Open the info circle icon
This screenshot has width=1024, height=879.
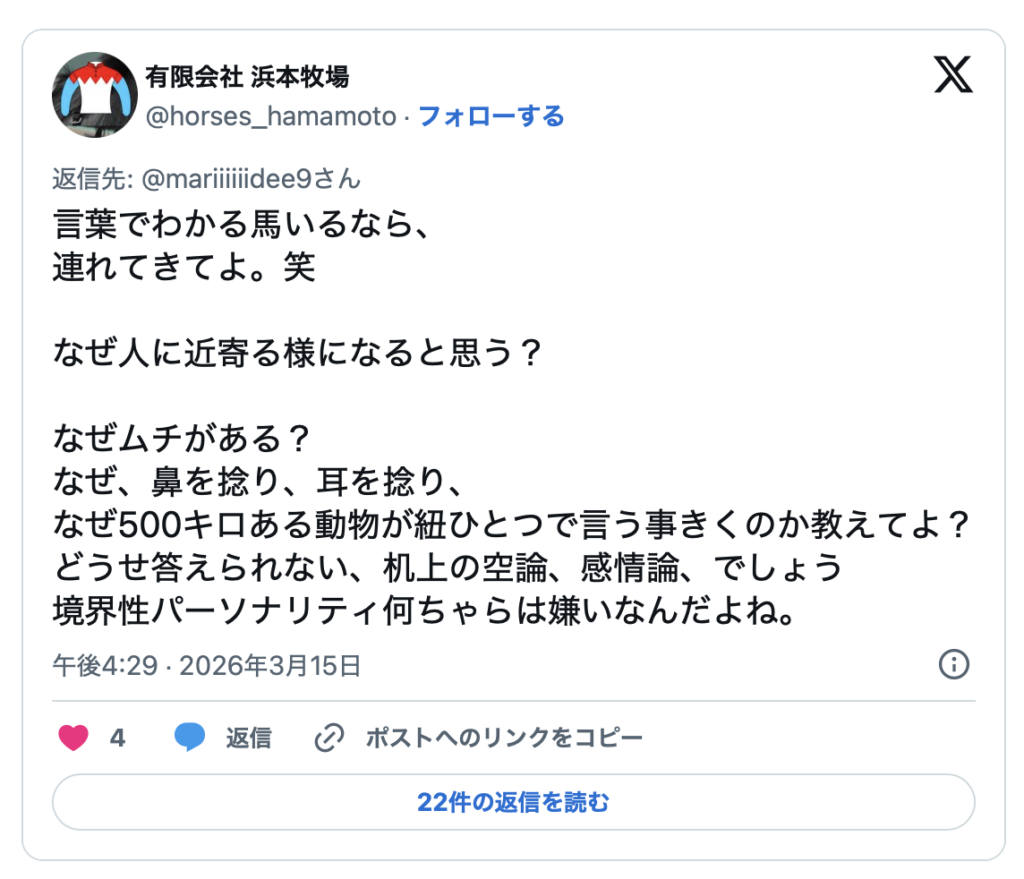pyautogui.click(x=954, y=664)
